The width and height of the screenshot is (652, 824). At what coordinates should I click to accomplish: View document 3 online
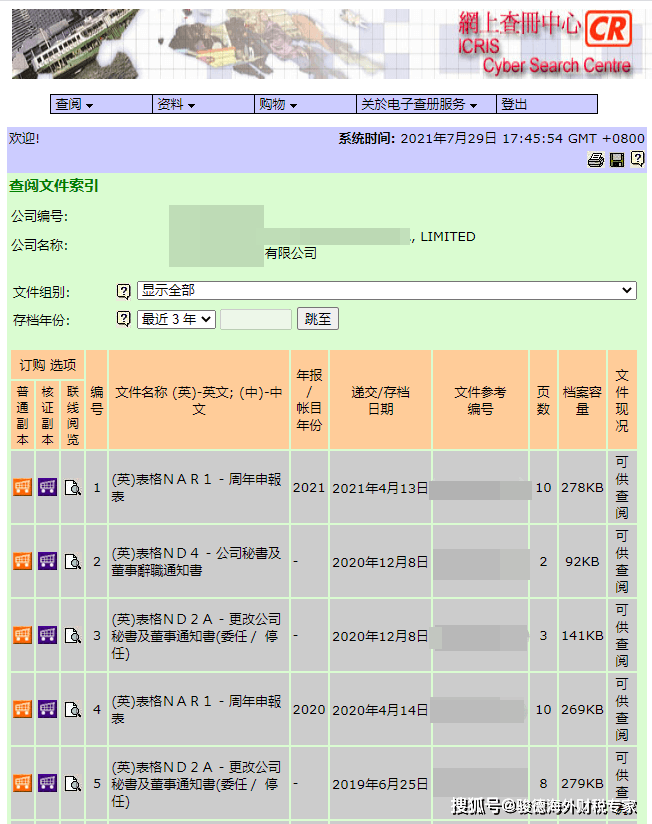(x=72, y=635)
